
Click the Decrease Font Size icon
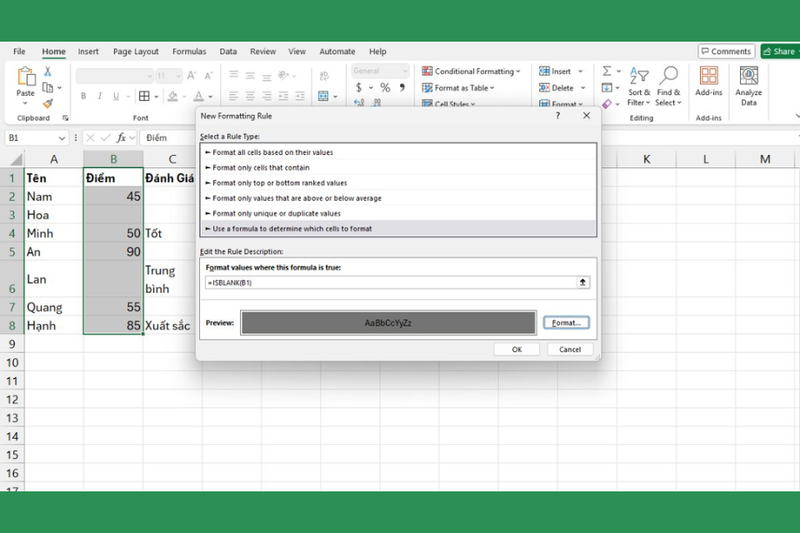coord(208,75)
